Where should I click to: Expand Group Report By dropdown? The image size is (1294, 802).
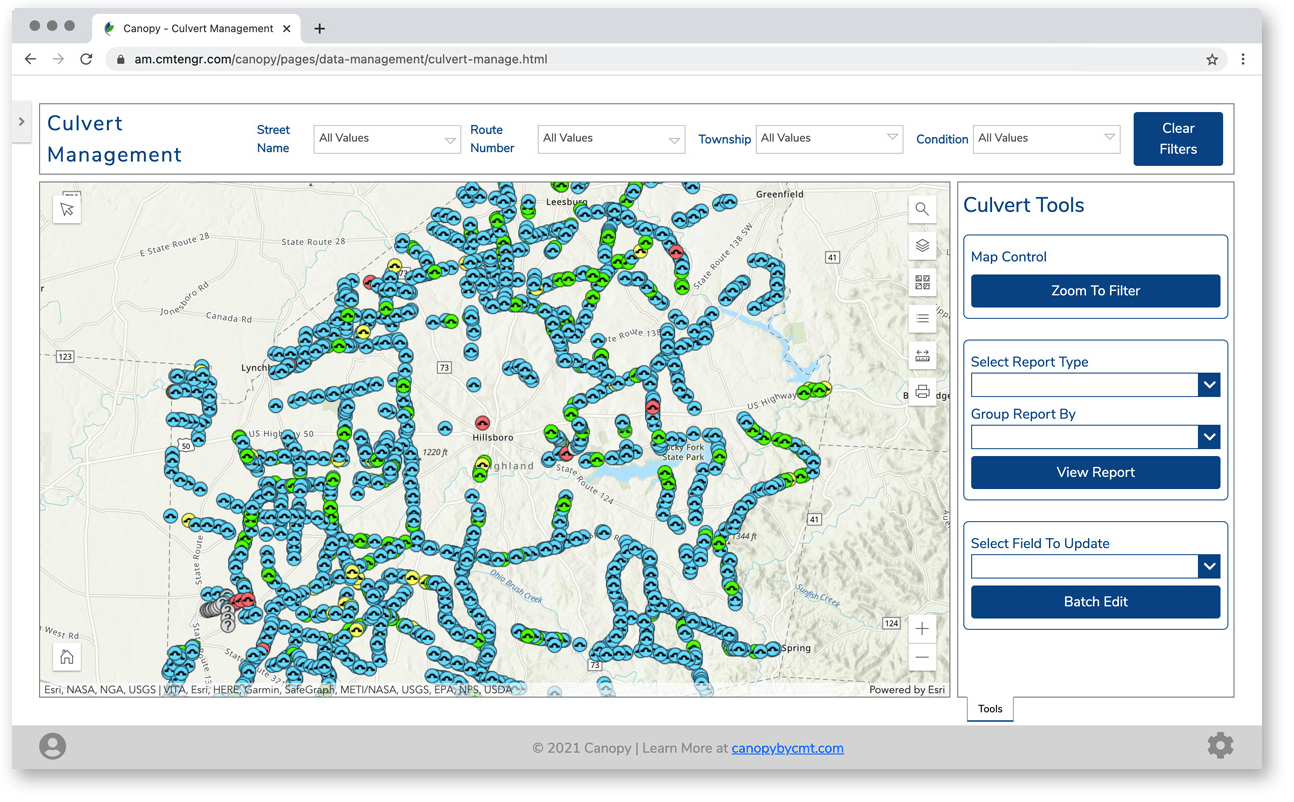1096,437
